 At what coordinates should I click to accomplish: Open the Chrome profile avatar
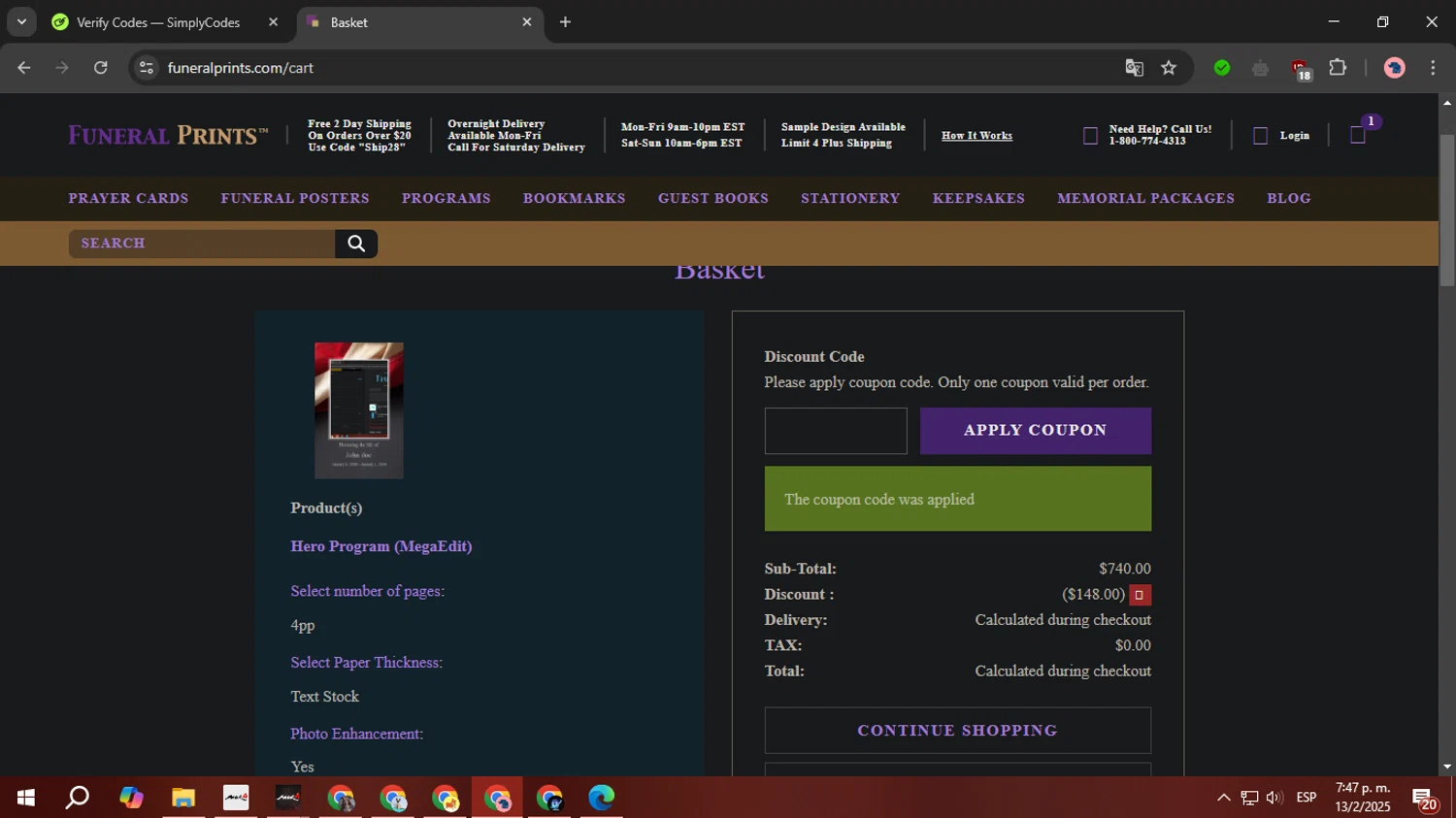pyautogui.click(x=1395, y=68)
